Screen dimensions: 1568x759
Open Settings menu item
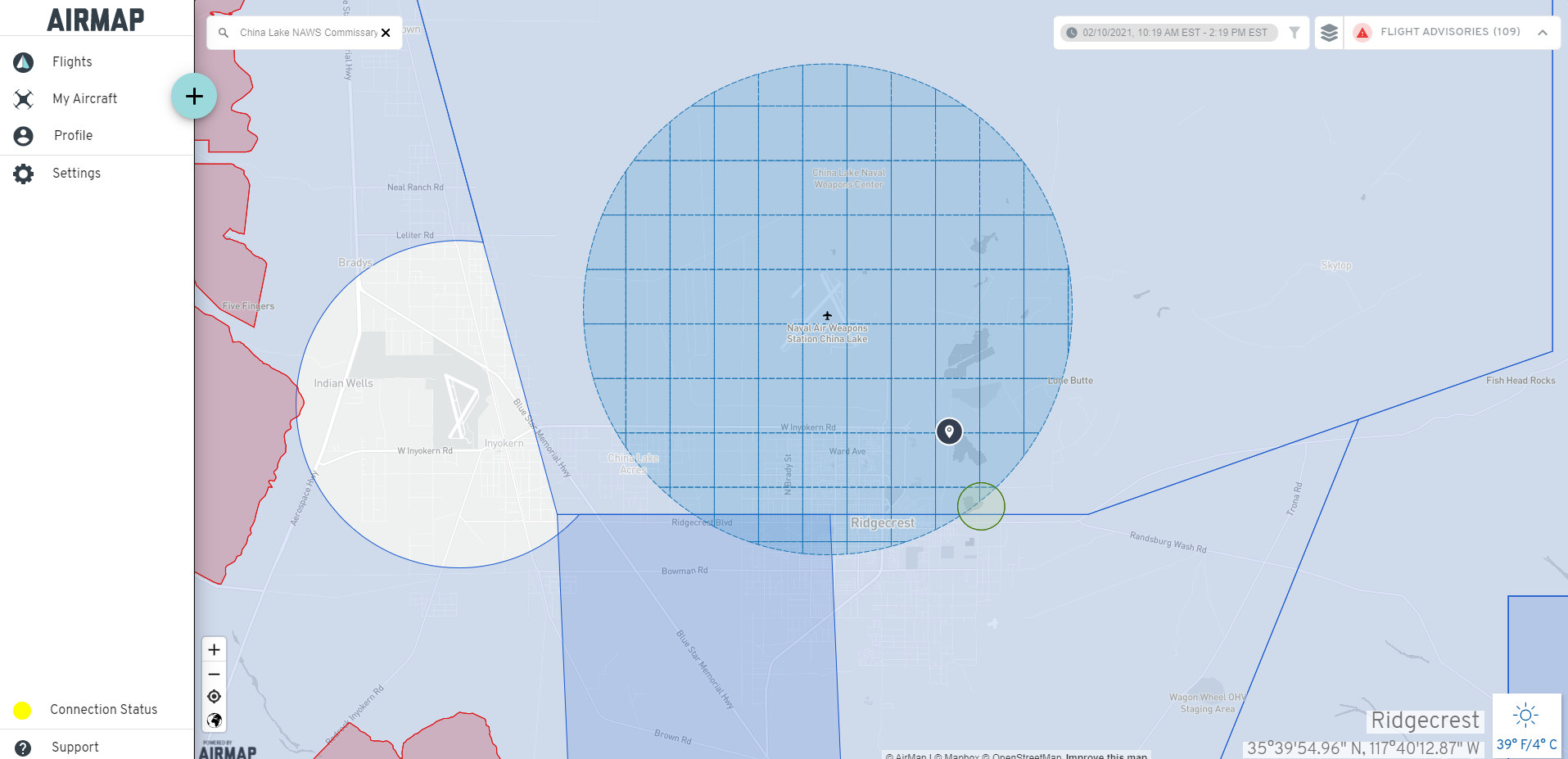point(76,174)
